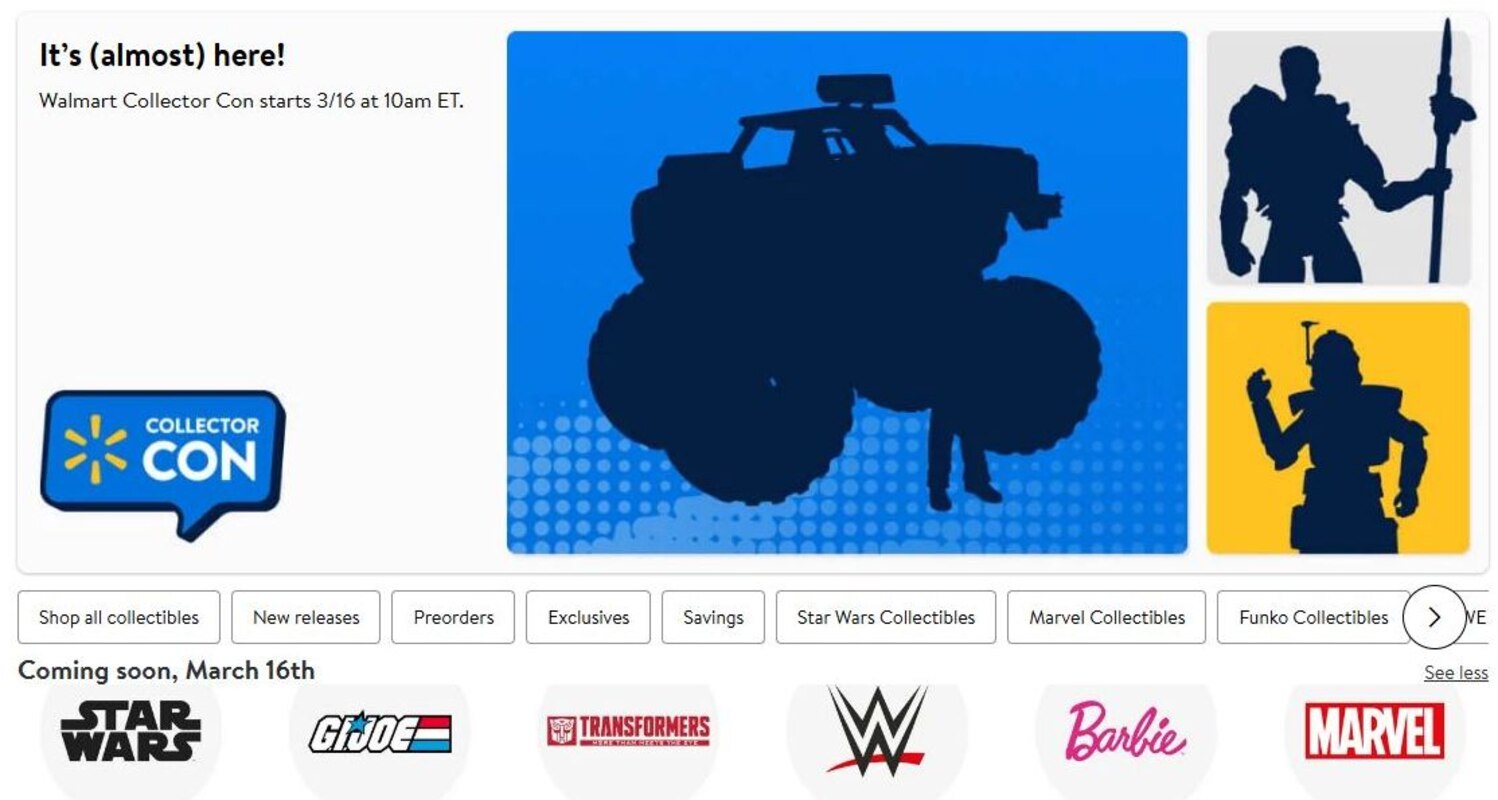The image size is (1498, 800).
Task: Collapse the brand list with See less
Action: coord(1456,673)
